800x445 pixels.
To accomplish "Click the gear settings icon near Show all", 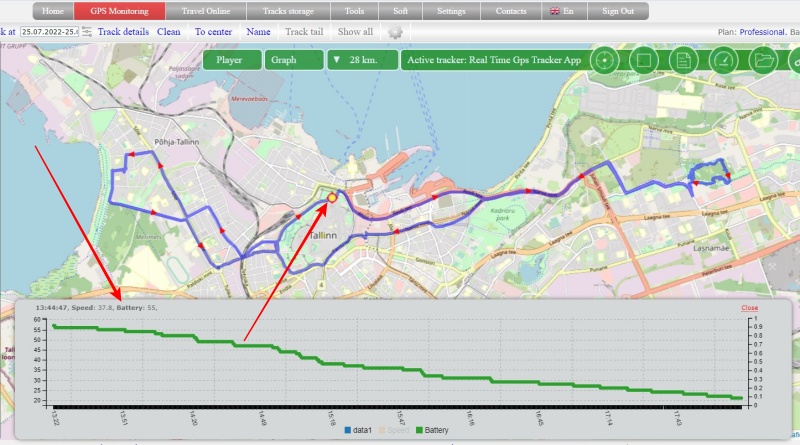I will coord(395,32).
